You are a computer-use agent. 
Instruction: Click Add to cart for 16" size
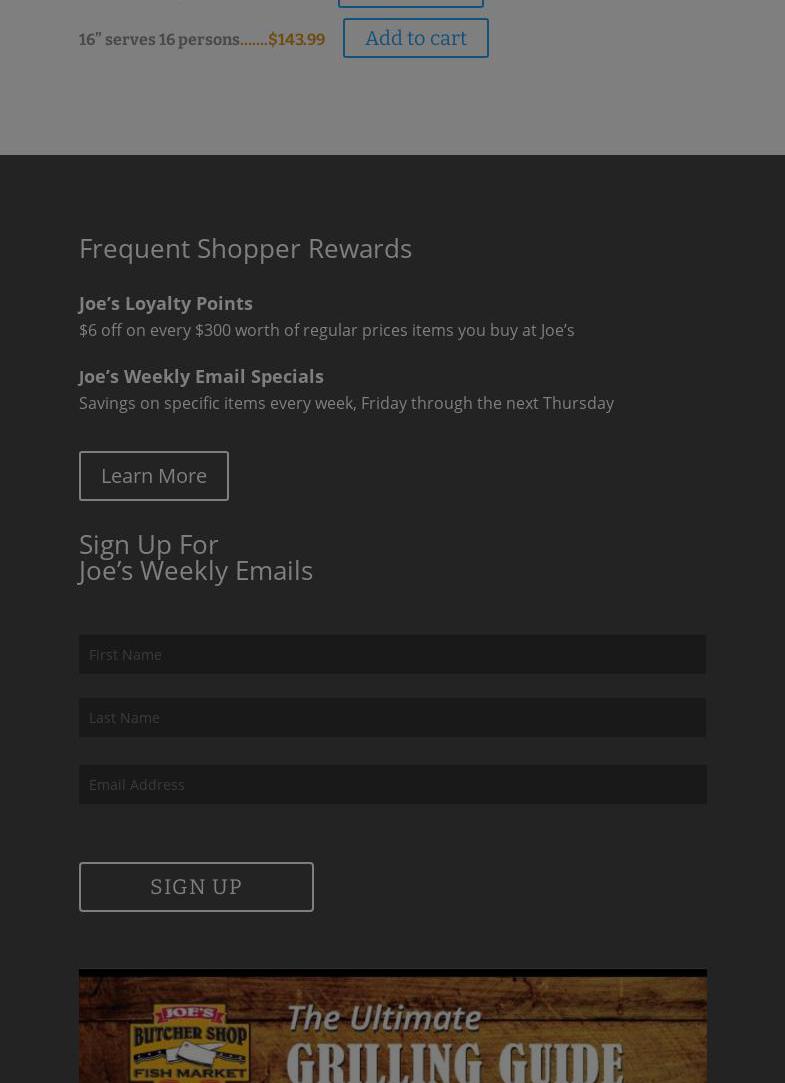click(x=415, y=38)
